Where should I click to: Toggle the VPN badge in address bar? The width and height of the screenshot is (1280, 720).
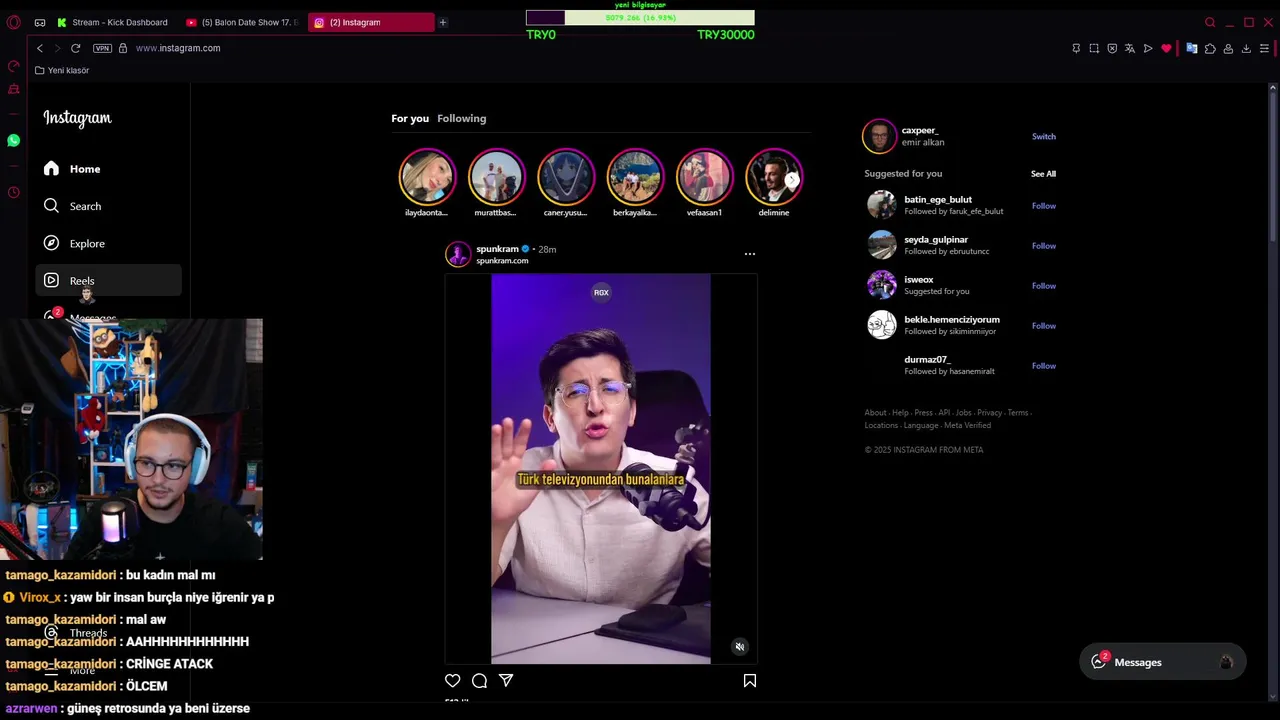pyautogui.click(x=102, y=48)
